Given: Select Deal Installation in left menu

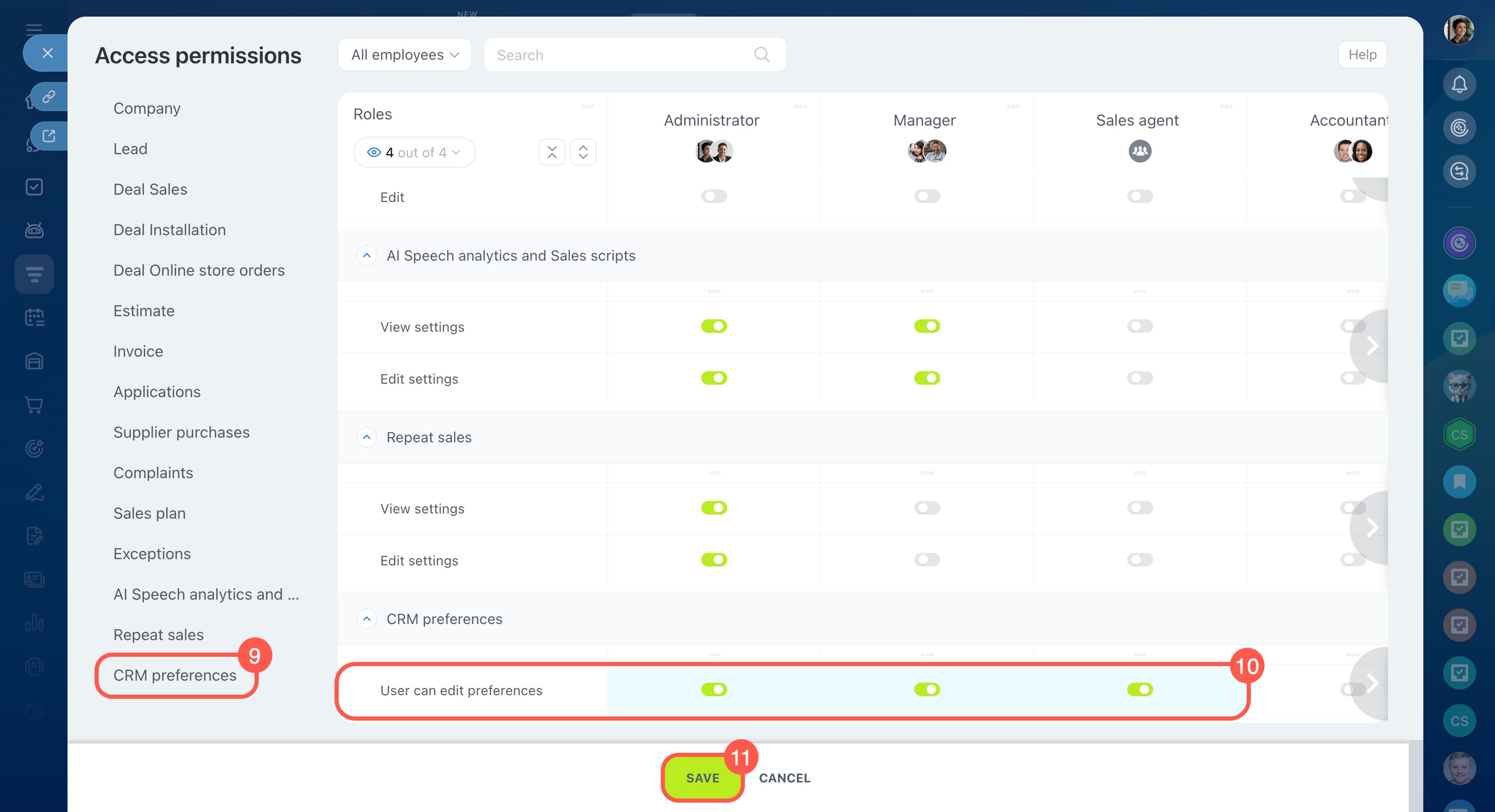Looking at the screenshot, I should coord(169,229).
